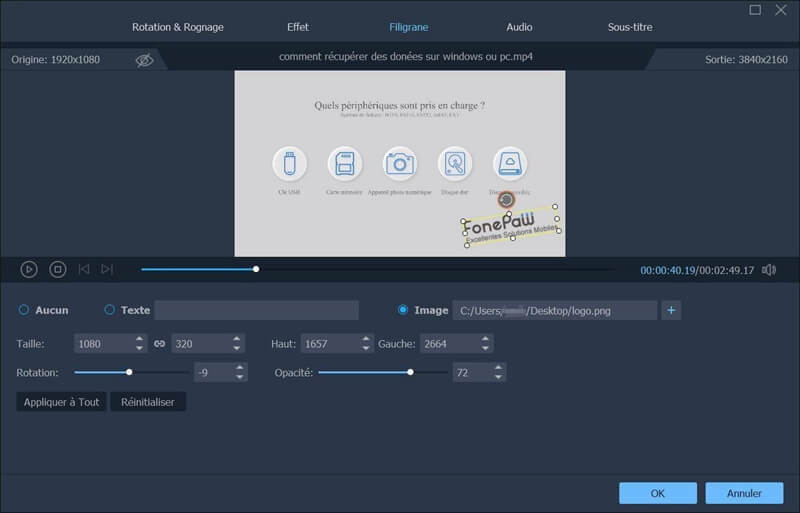Click the Annuler button
Image resolution: width=800 pixels, height=513 pixels.
(744, 493)
